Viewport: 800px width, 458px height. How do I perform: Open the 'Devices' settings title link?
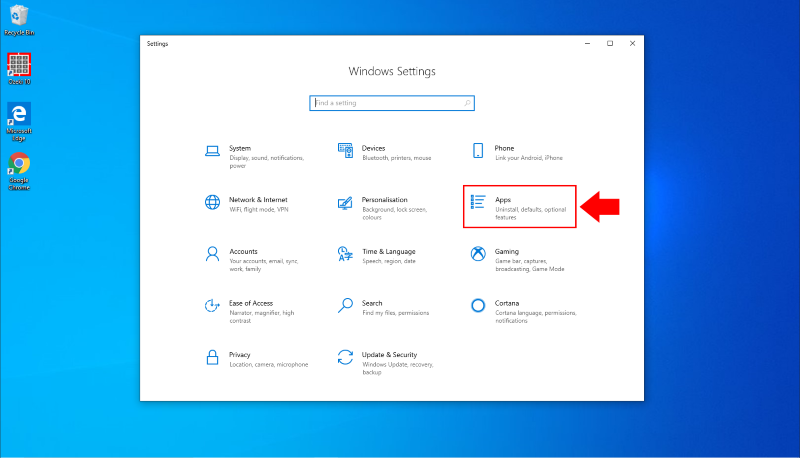tap(373, 148)
